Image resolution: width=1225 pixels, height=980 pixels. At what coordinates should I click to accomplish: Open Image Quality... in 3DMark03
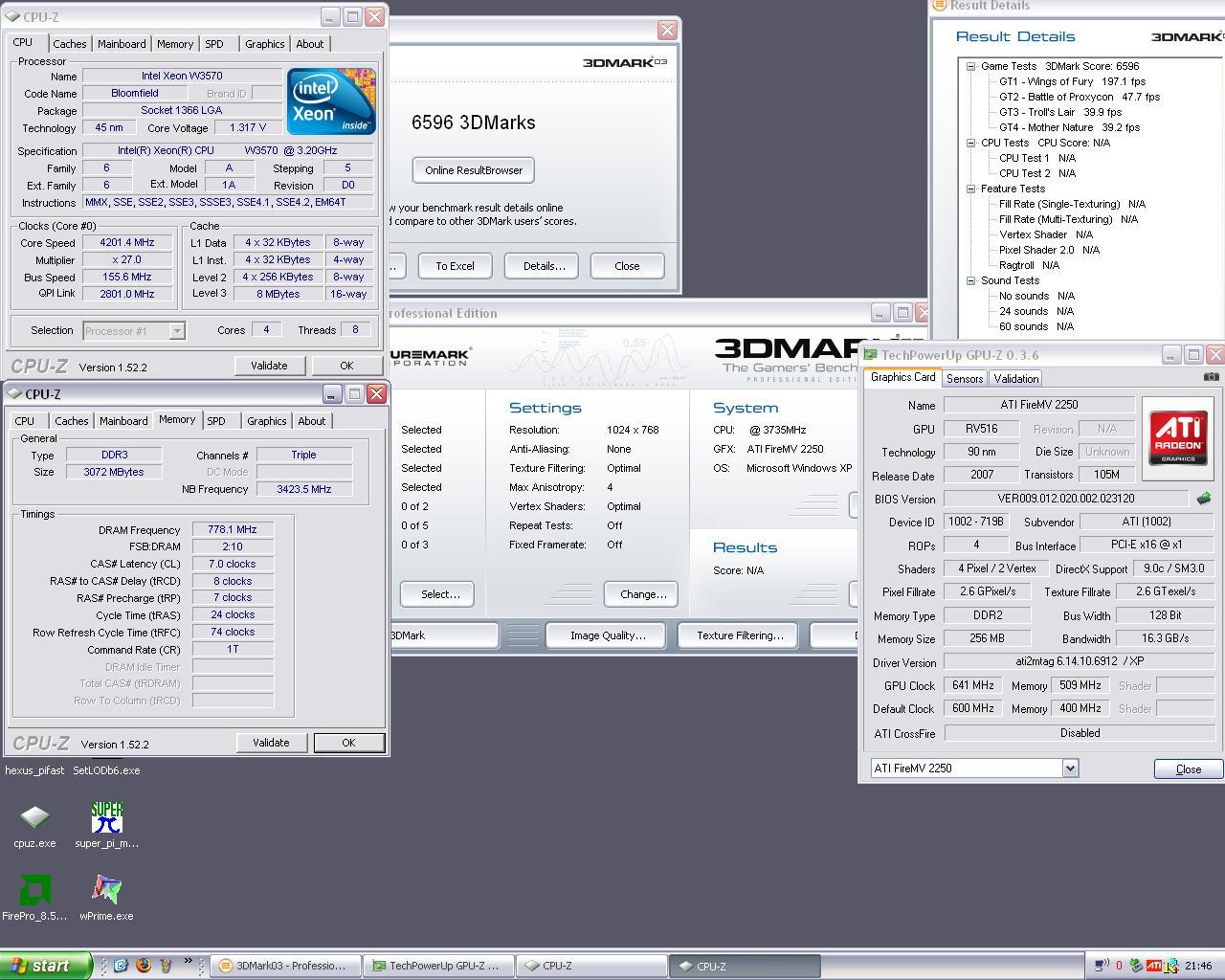tap(608, 635)
